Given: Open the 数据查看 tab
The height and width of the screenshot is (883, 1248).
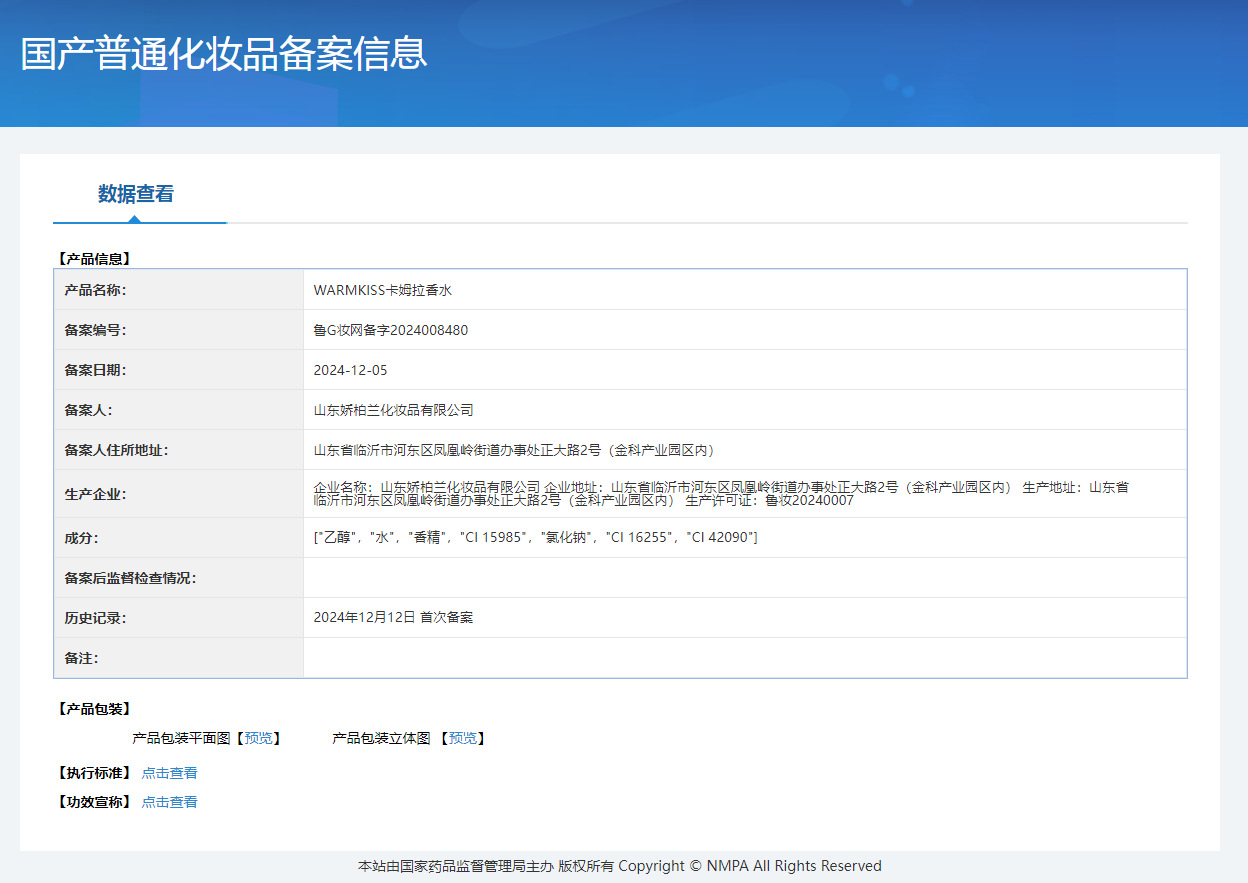Looking at the screenshot, I should [x=136, y=194].
